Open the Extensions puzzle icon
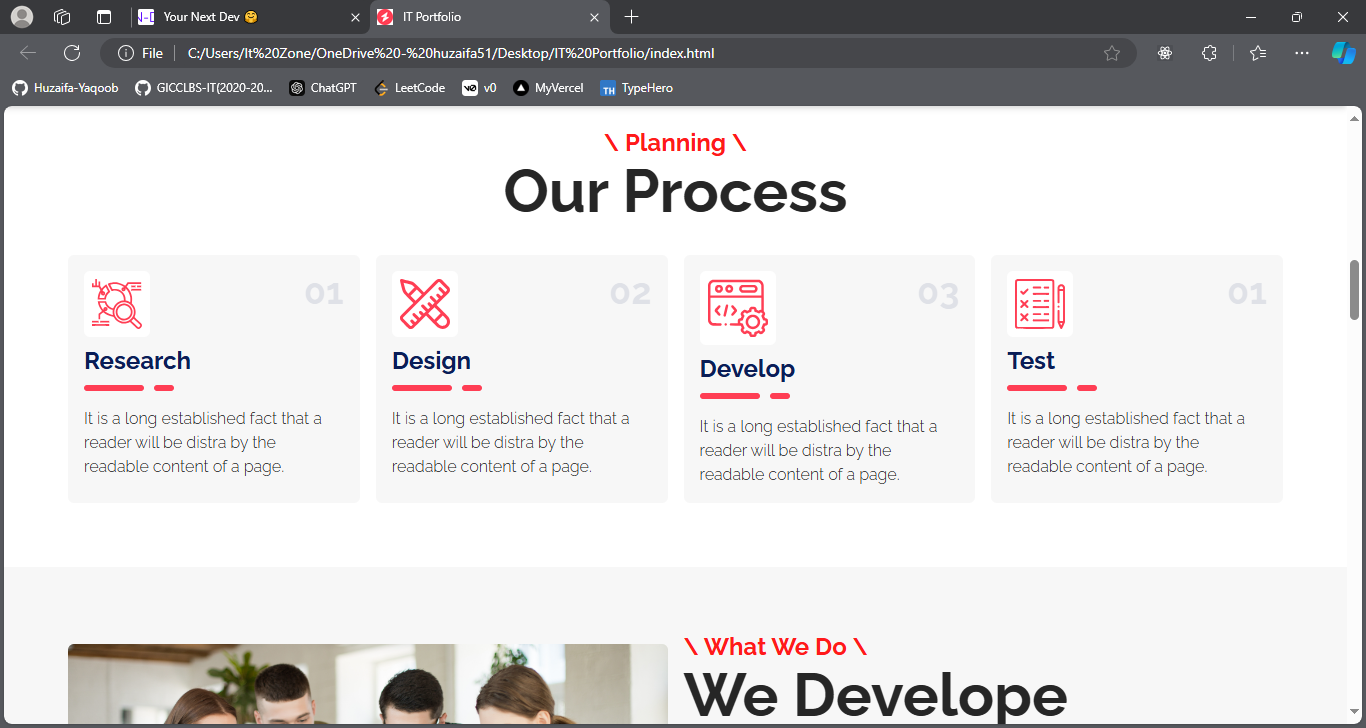The image size is (1366, 728). (1209, 53)
